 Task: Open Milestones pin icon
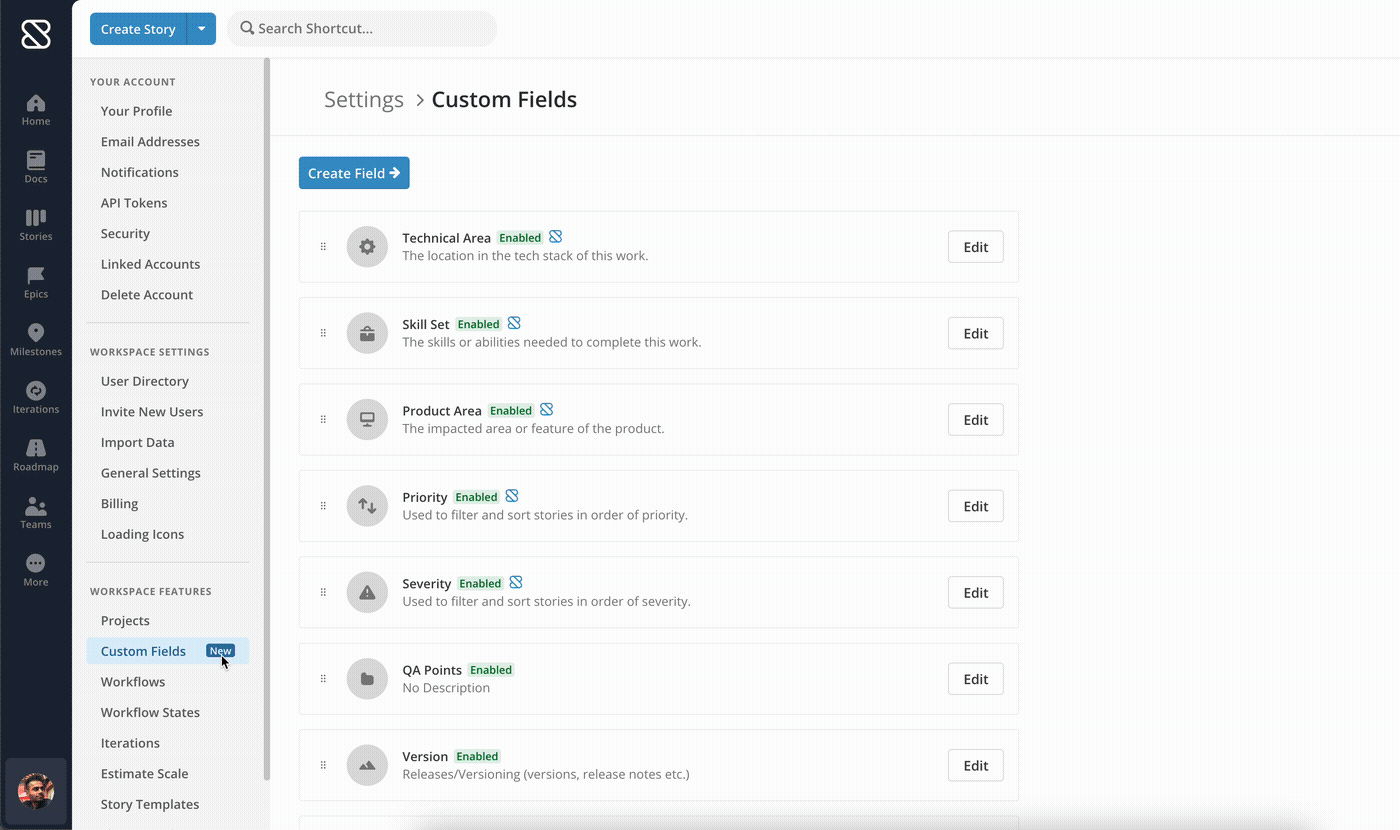pyautogui.click(x=36, y=339)
